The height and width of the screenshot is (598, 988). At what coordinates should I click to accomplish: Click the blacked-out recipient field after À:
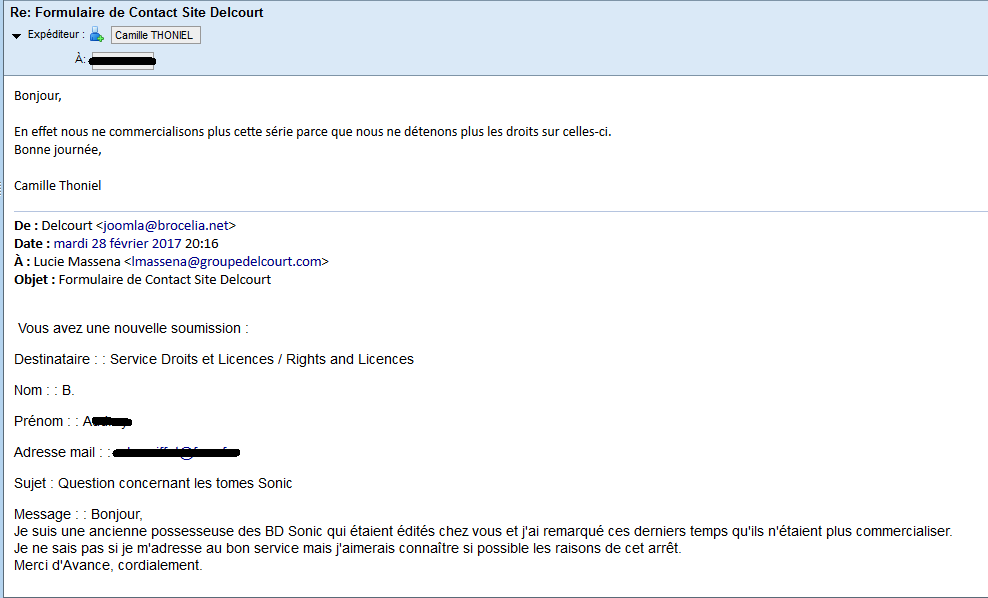[123, 60]
